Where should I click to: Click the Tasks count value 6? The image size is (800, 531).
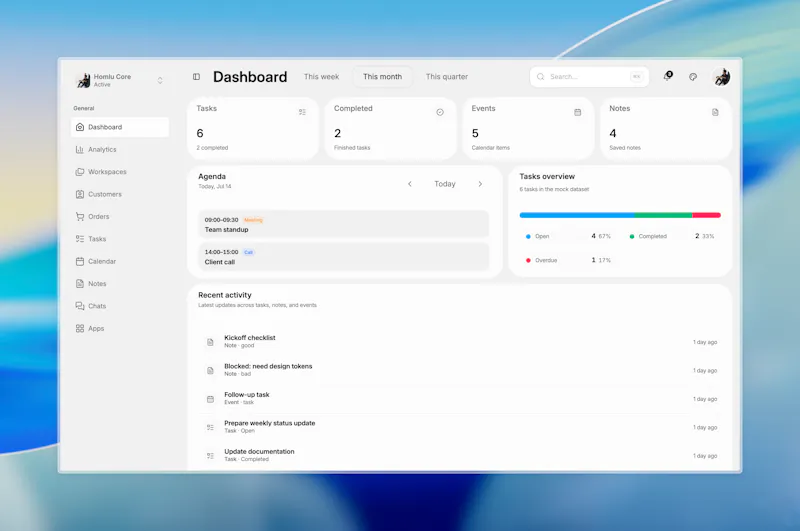(200, 133)
